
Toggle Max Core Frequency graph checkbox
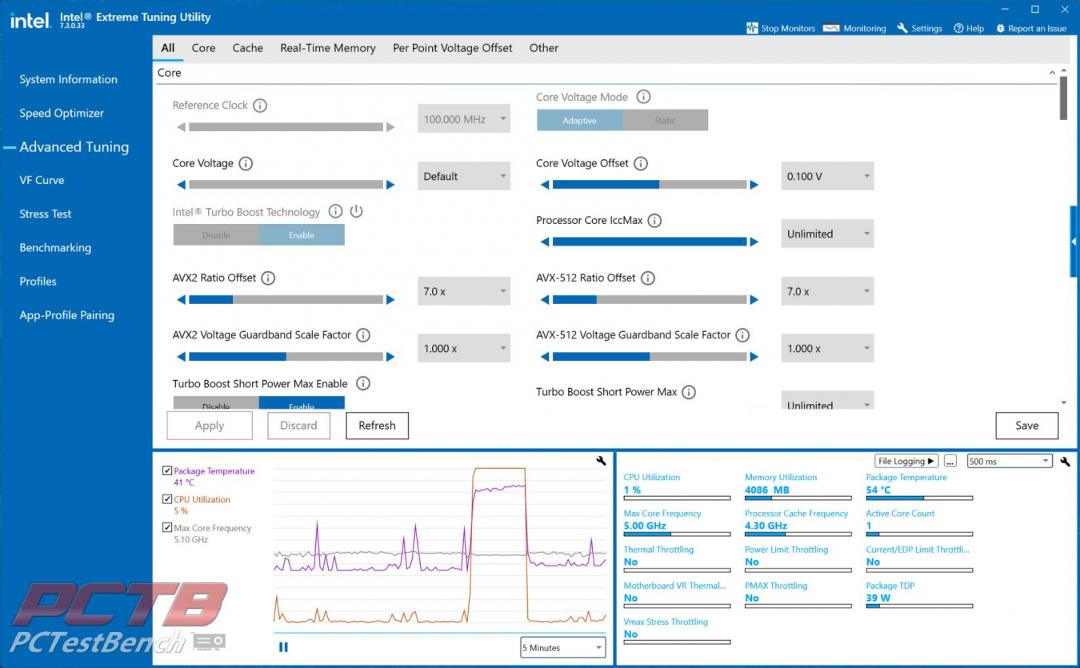[x=167, y=528]
